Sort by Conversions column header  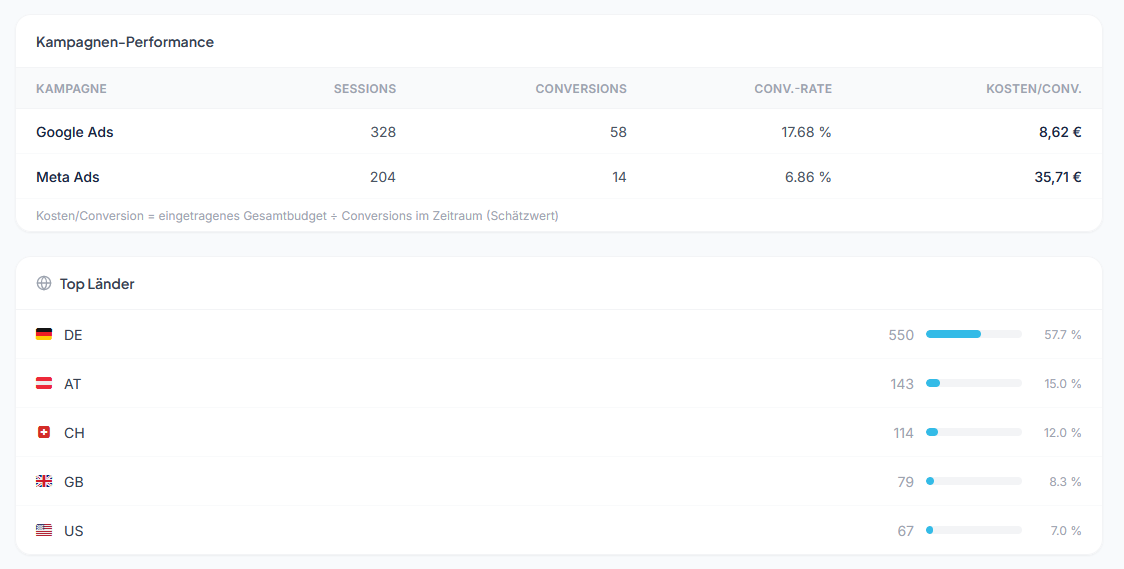pyautogui.click(x=581, y=89)
